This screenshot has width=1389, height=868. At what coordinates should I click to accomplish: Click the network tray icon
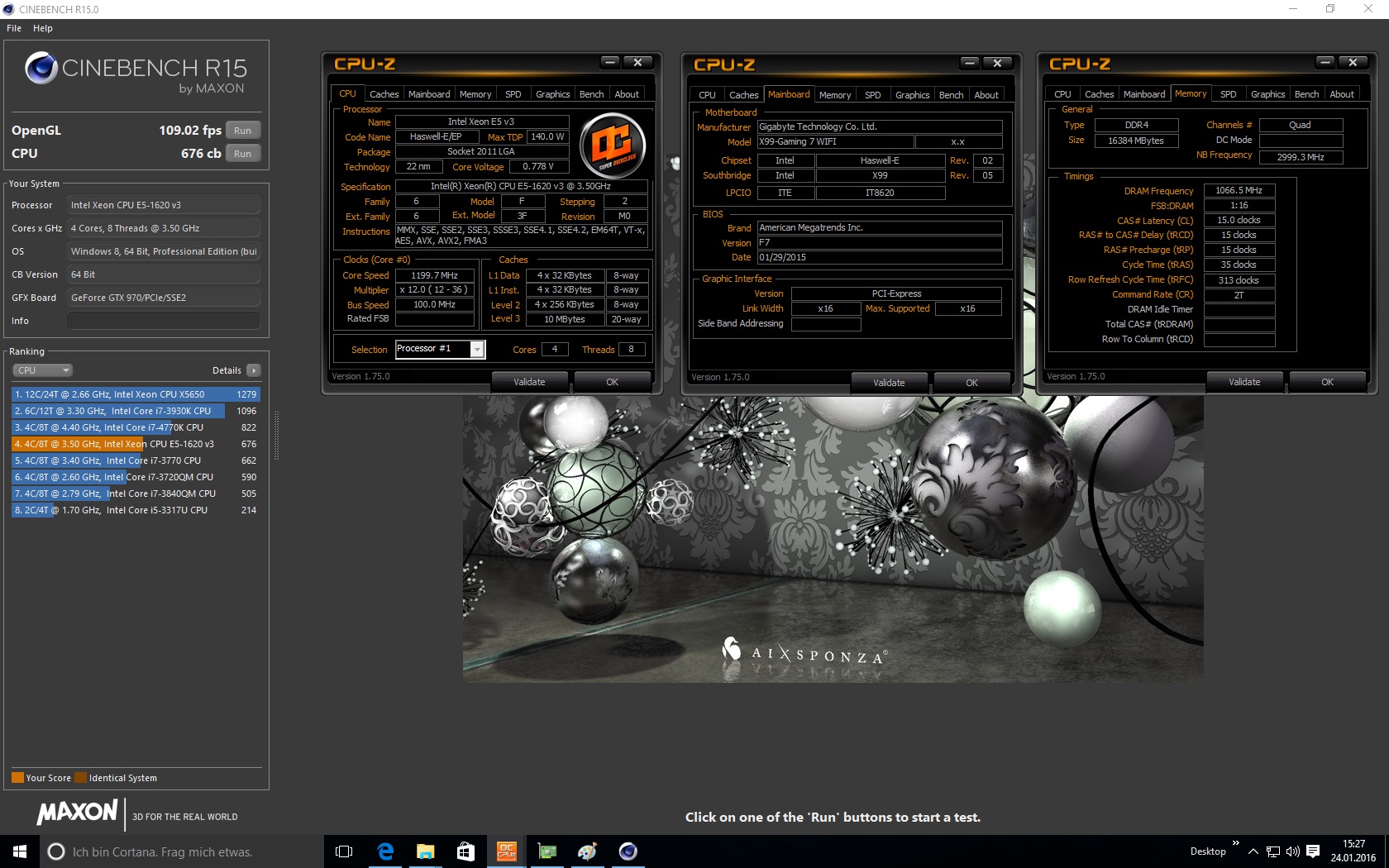click(x=1273, y=851)
